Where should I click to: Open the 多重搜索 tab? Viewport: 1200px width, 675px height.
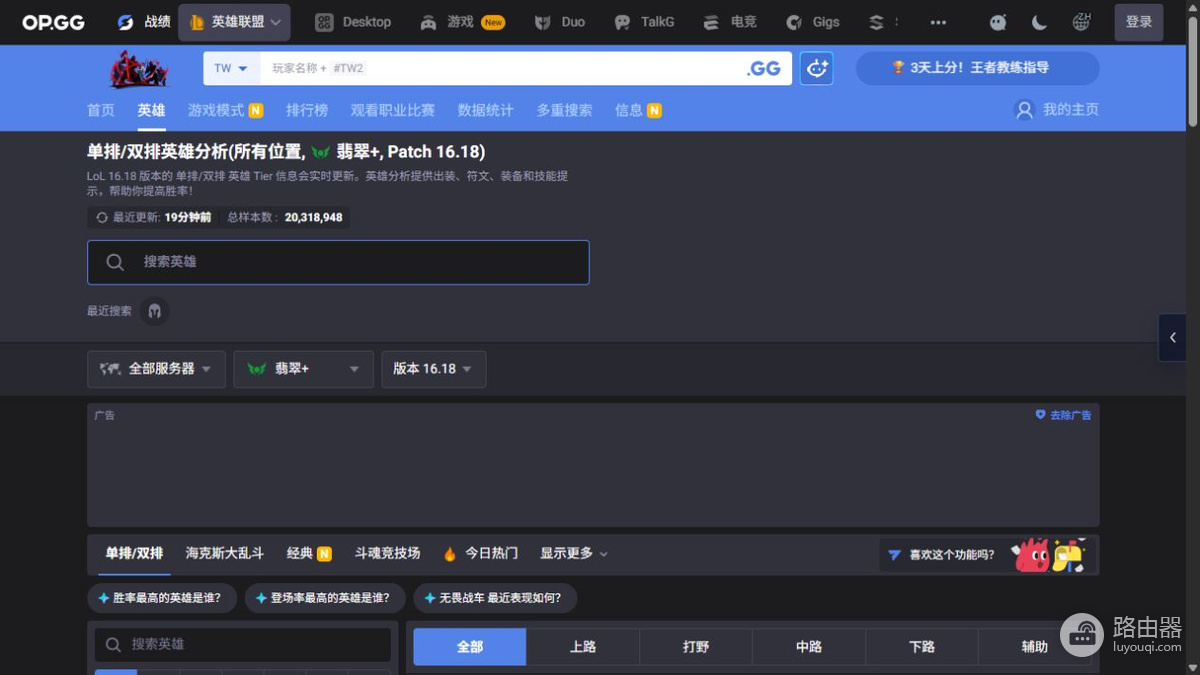564,110
